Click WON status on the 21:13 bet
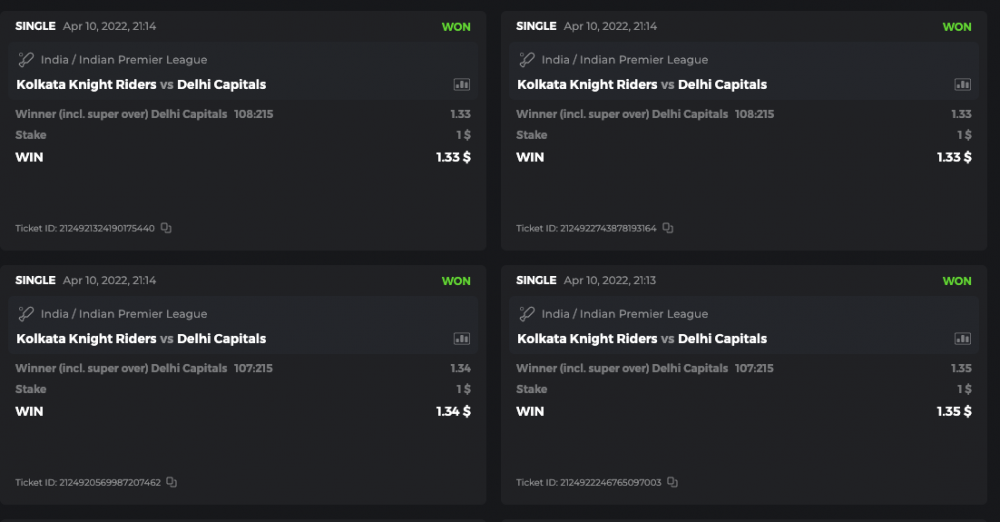The width and height of the screenshot is (1000, 522). [x=957, y=281]
